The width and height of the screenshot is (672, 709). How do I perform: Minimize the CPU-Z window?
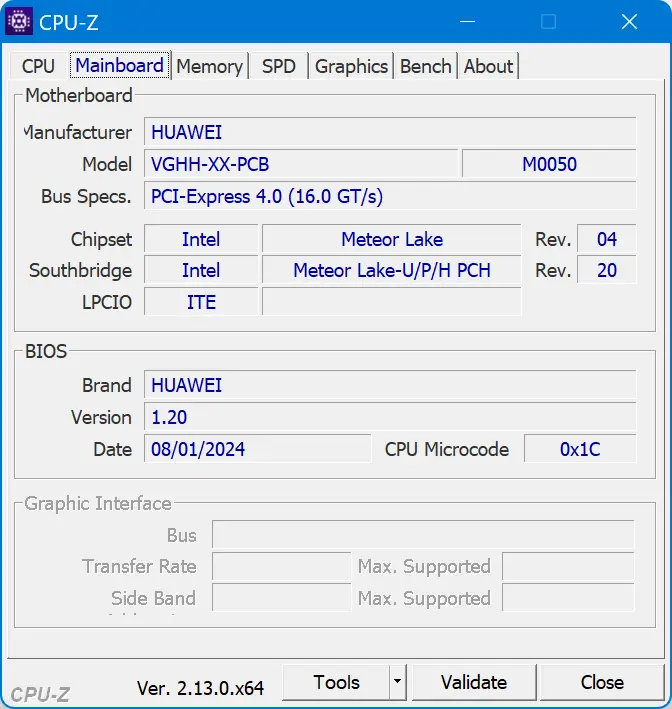point(467,21)
